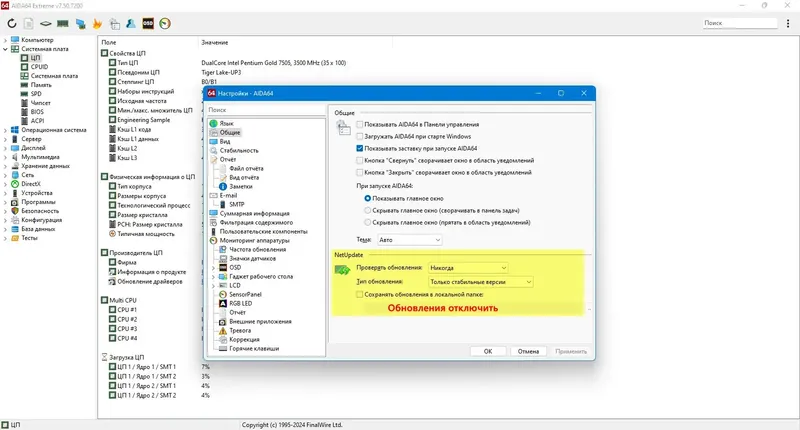This screenshot has height=430, width=800.
Task: Select SMTP in settings tree
Action: (x=237, y=204)
